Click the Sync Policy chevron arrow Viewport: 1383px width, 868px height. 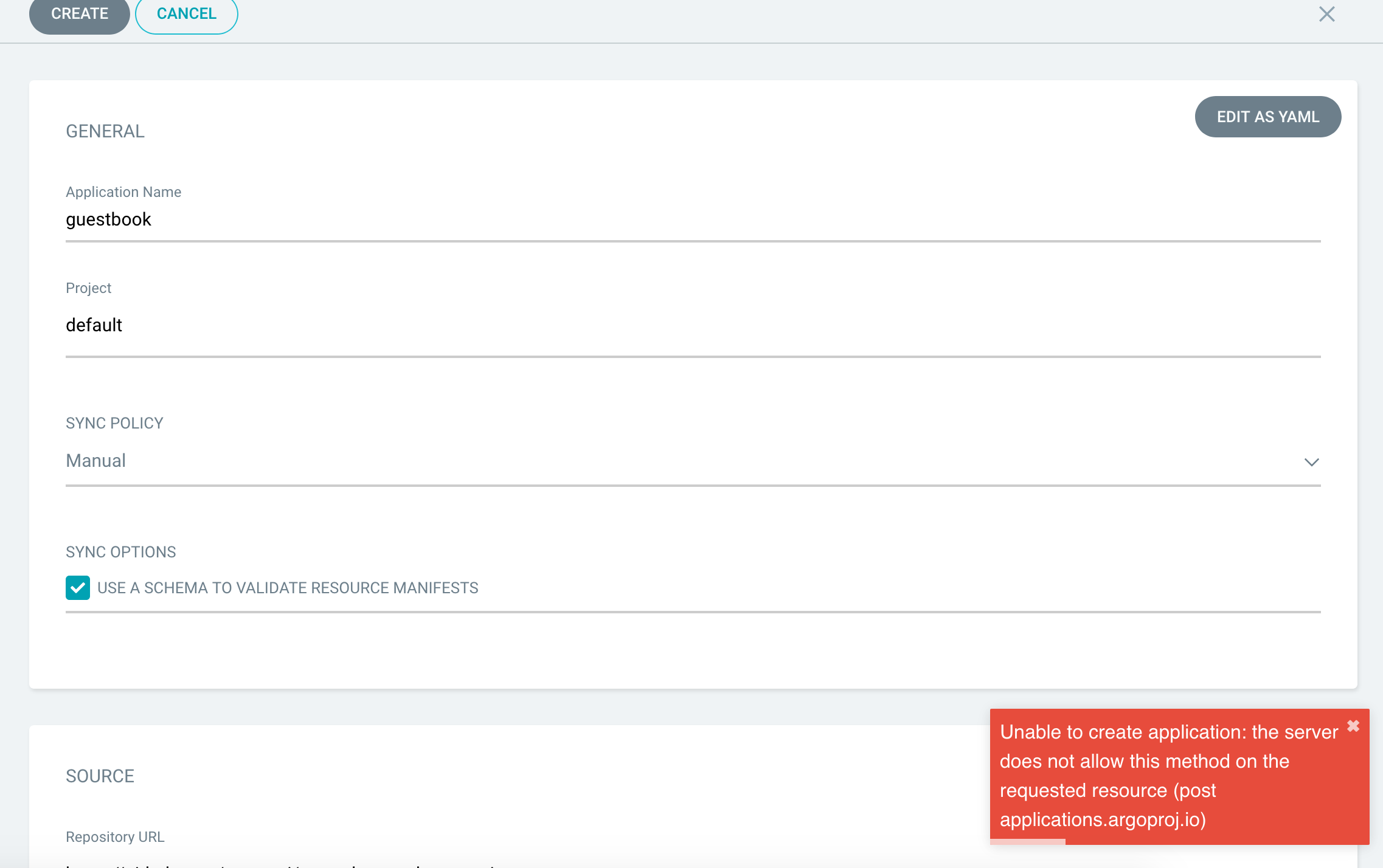pos(1311,462)
